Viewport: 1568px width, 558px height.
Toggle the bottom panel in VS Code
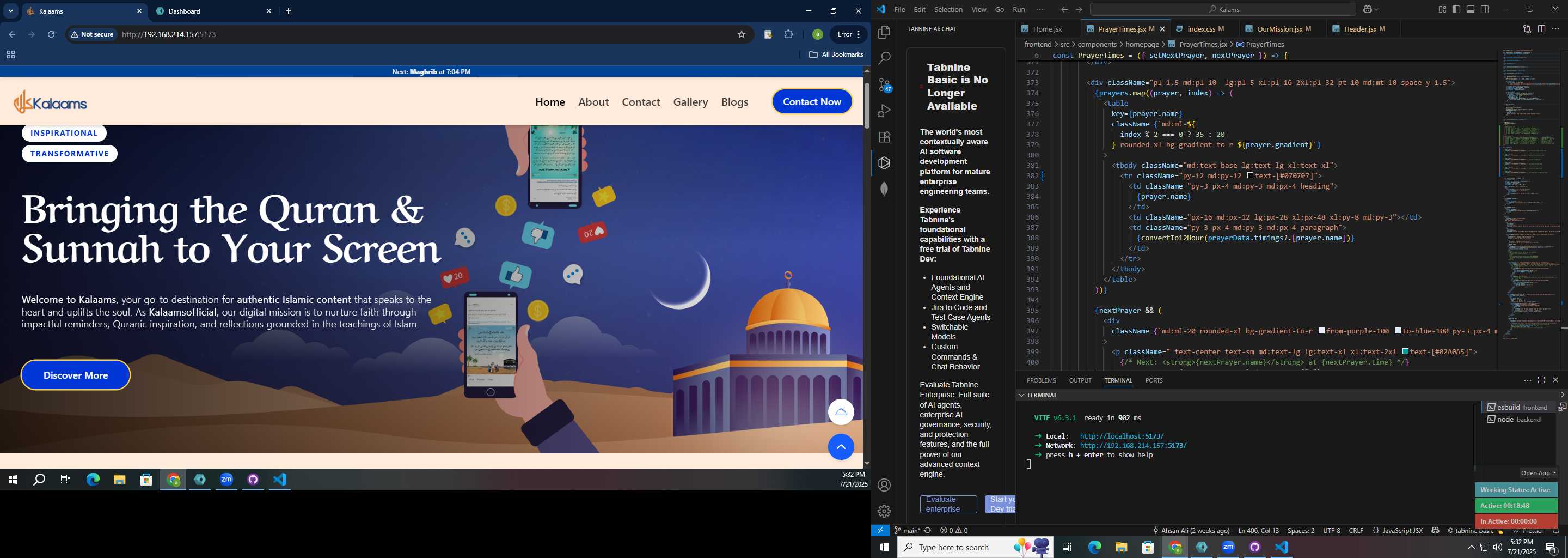click(1471, 10)
